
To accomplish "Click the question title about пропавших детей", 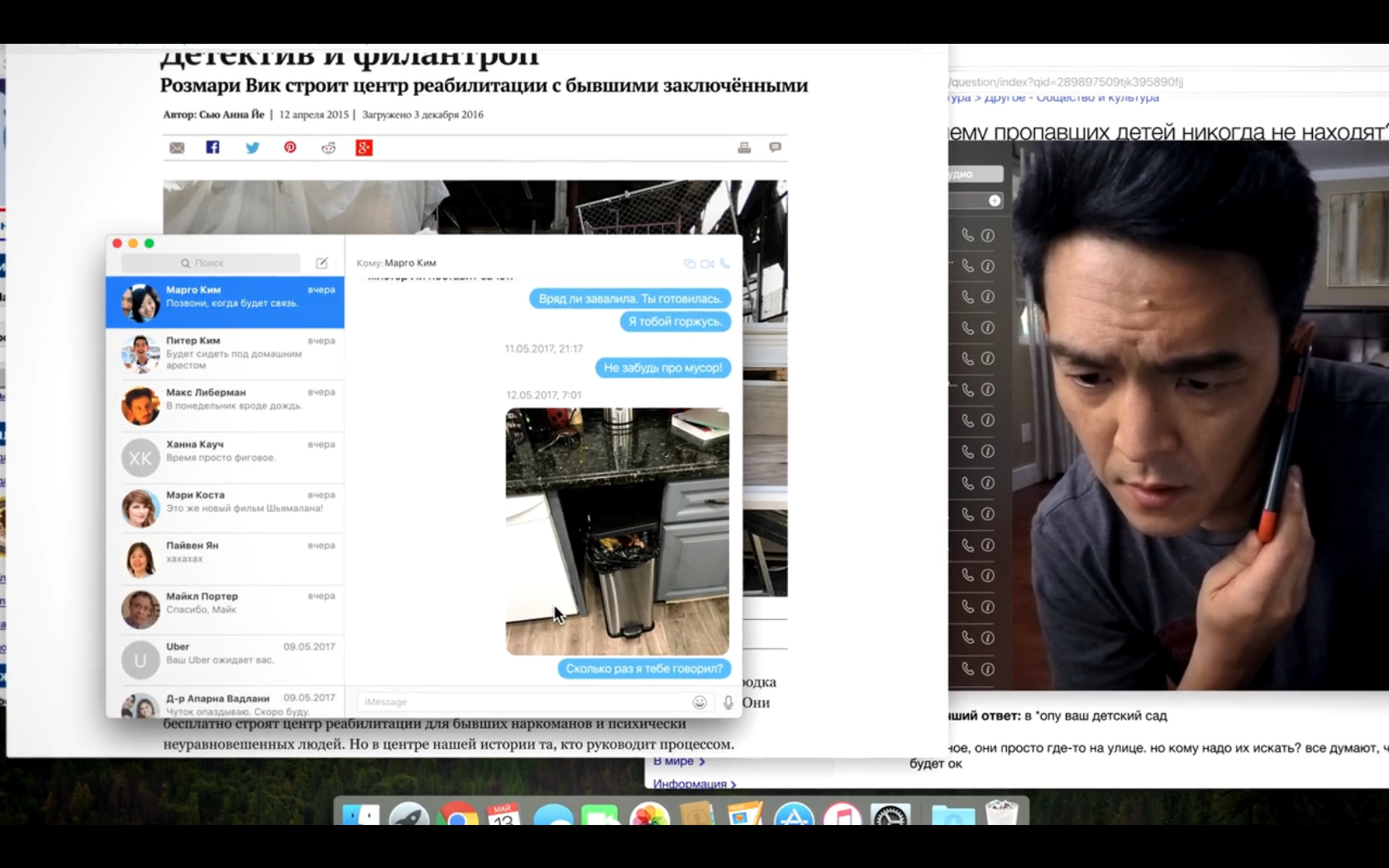I will tap(1168, 131).
